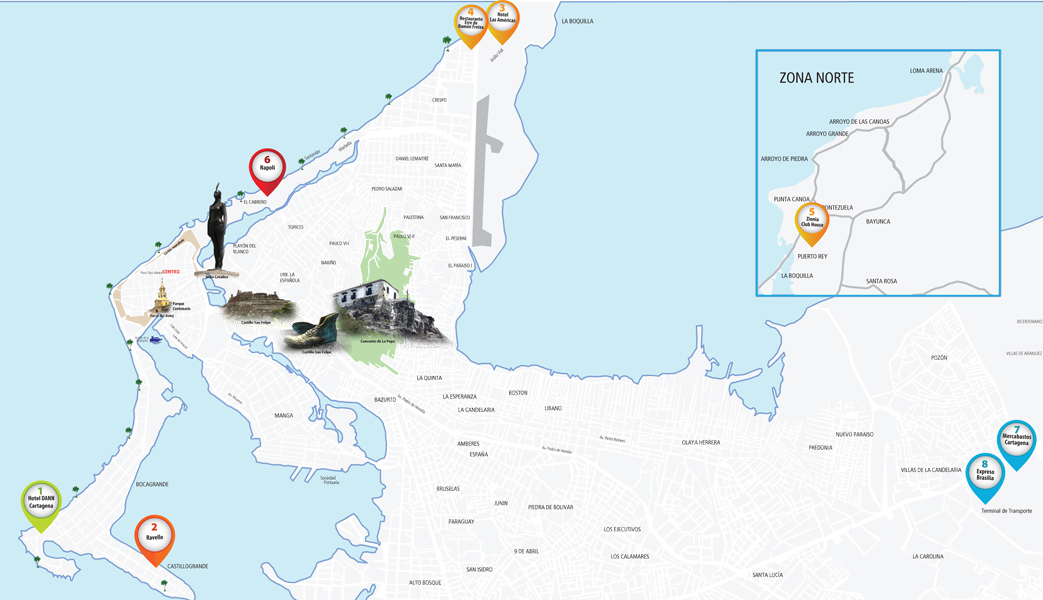The height and width of the screenshot is (600, 1043).
Task: Select the LA CAROLINA label
Action: coord(928,556)
